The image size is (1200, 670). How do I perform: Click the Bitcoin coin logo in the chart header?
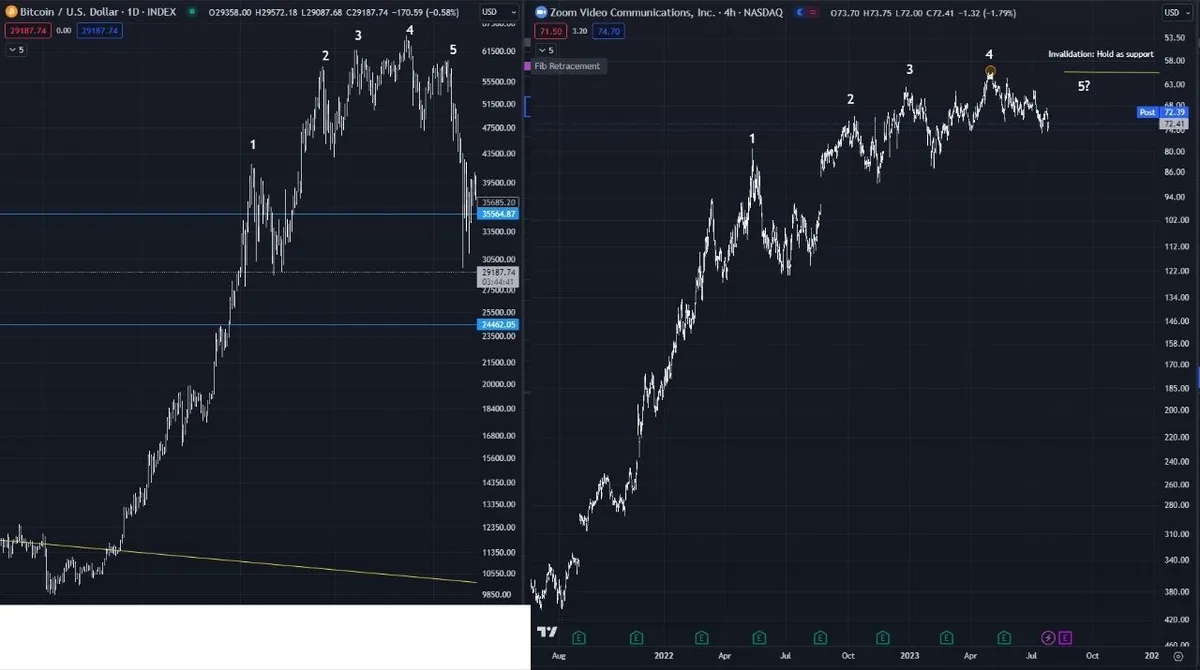pos(12,11)
